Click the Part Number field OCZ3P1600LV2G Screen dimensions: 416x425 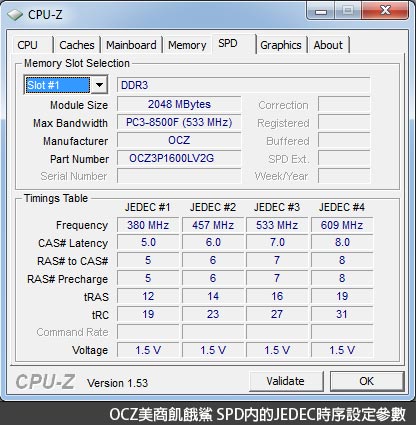(x=179, y=158)
